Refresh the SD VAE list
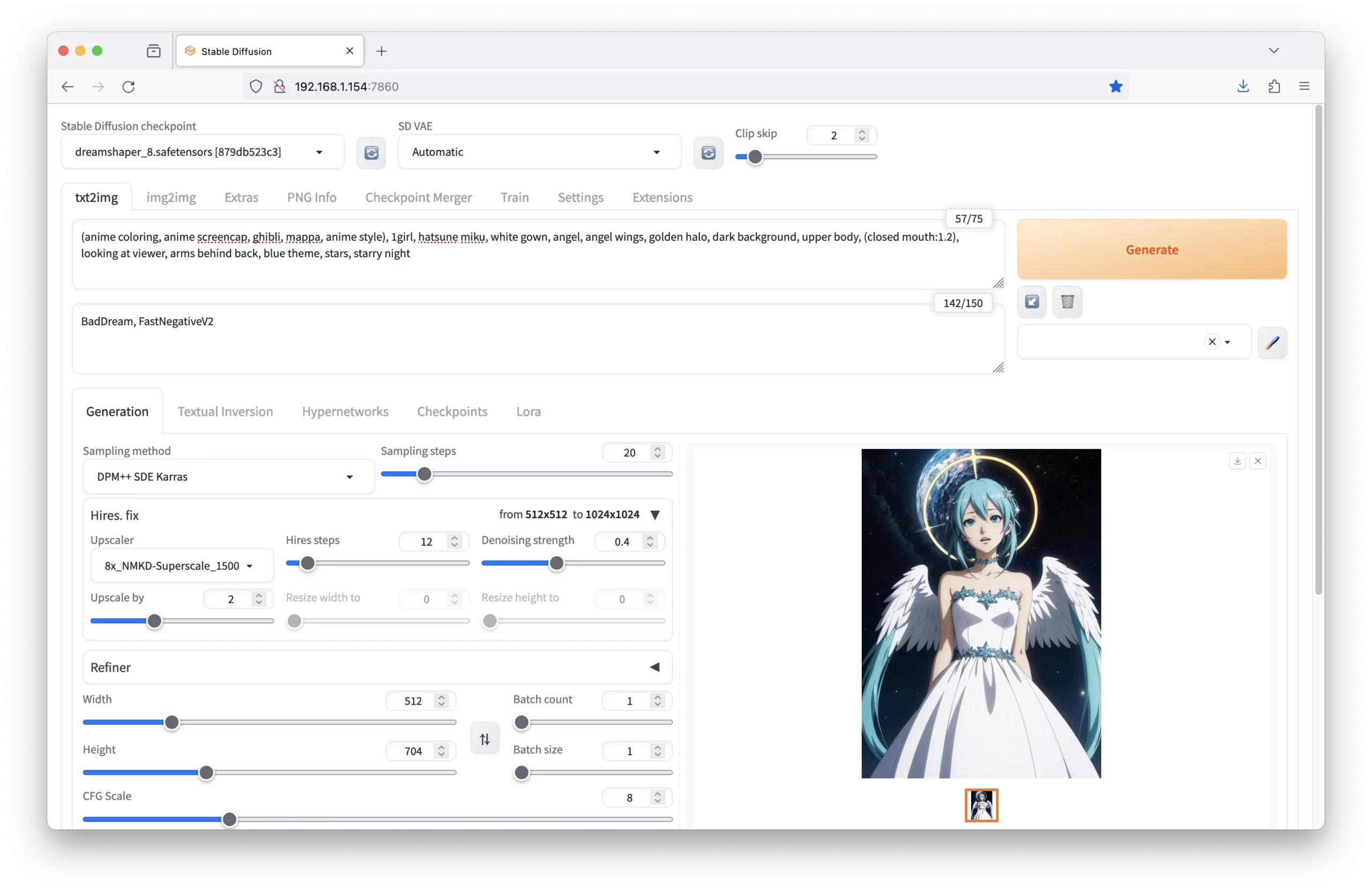The image size is (1372, 892). [x=708, y=152]
